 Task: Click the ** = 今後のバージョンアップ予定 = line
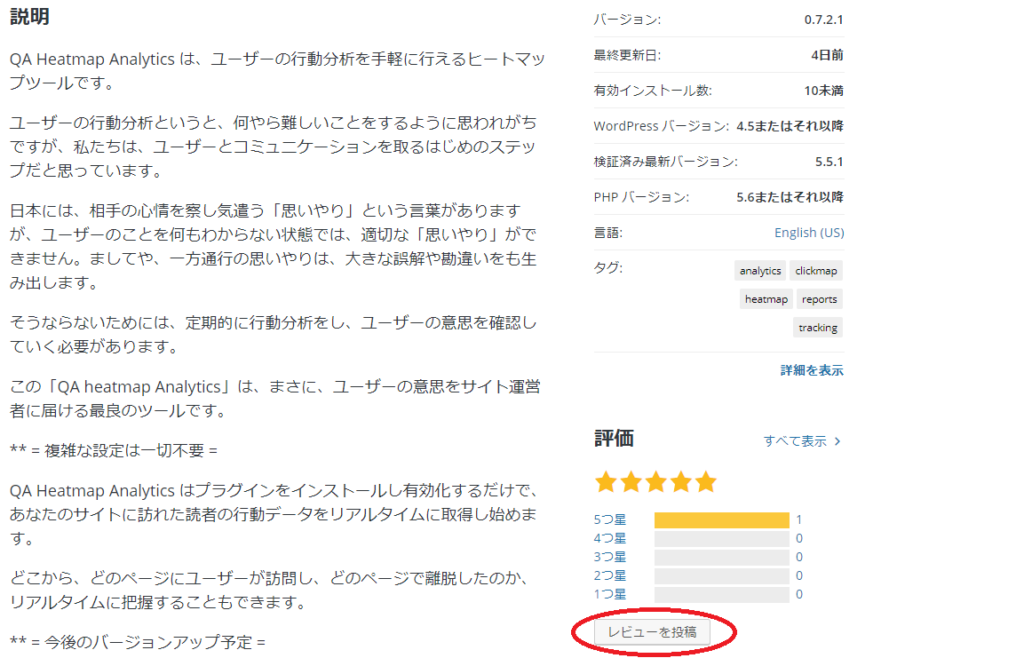point(138,642)
